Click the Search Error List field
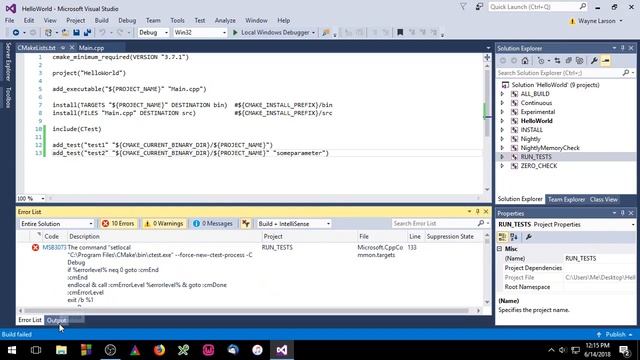640x360 pixels. pos(434,223)
